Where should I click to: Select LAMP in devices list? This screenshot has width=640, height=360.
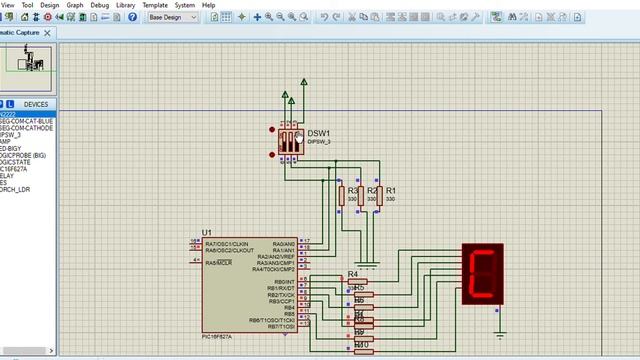tap(6, 142)
